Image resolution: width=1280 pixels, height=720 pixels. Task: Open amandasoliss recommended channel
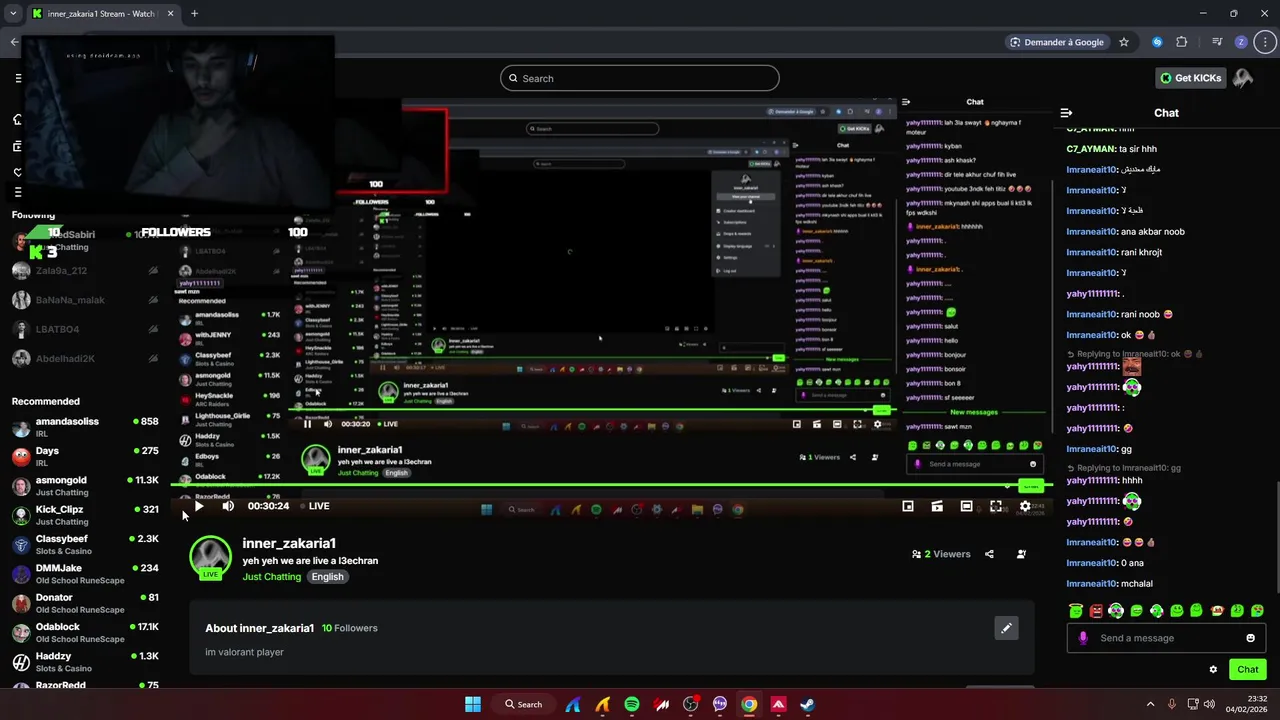tap(85, 428)
